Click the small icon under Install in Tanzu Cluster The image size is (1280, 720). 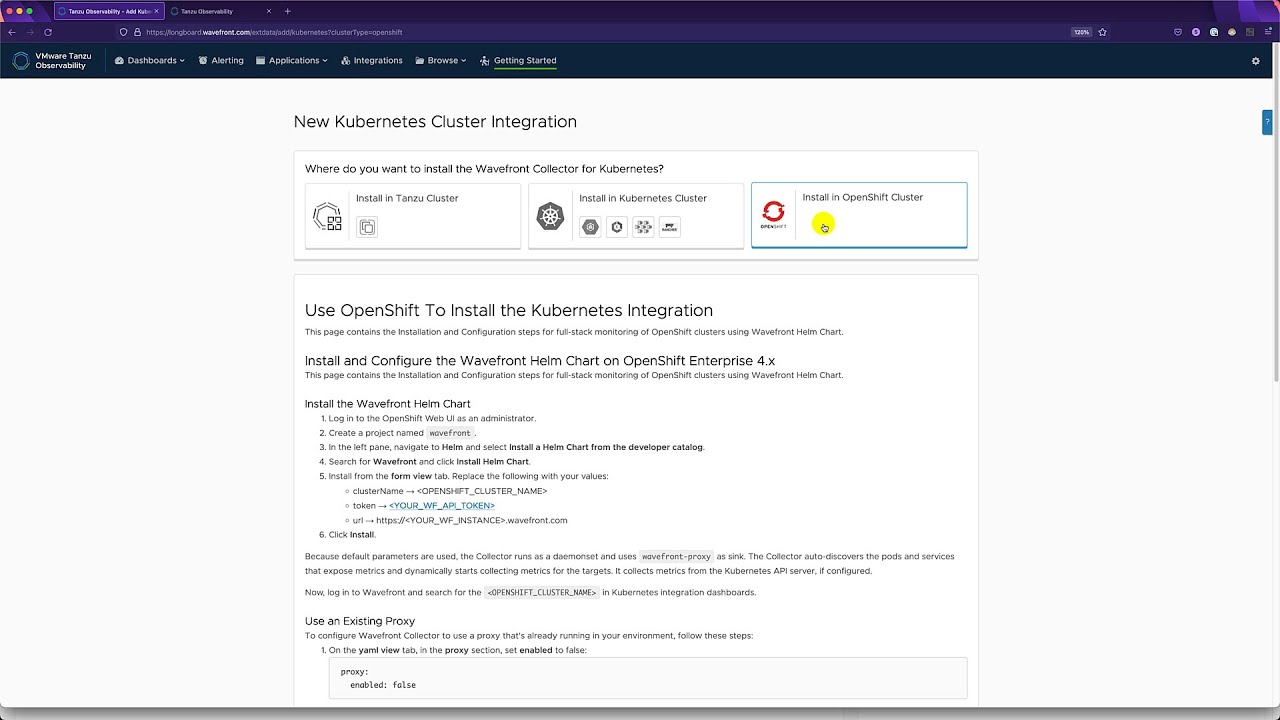pos(367,227)
